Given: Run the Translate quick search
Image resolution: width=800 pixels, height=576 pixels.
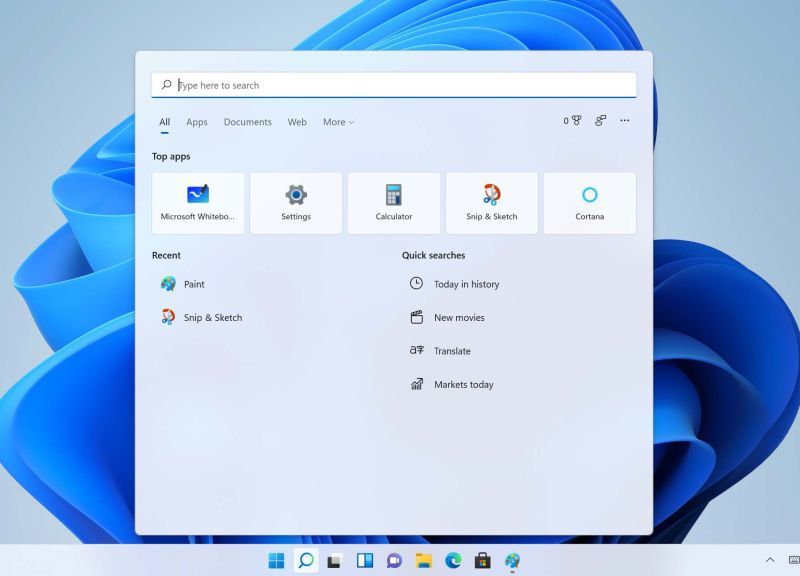Looking at the screenshot, I should [440, 351].
